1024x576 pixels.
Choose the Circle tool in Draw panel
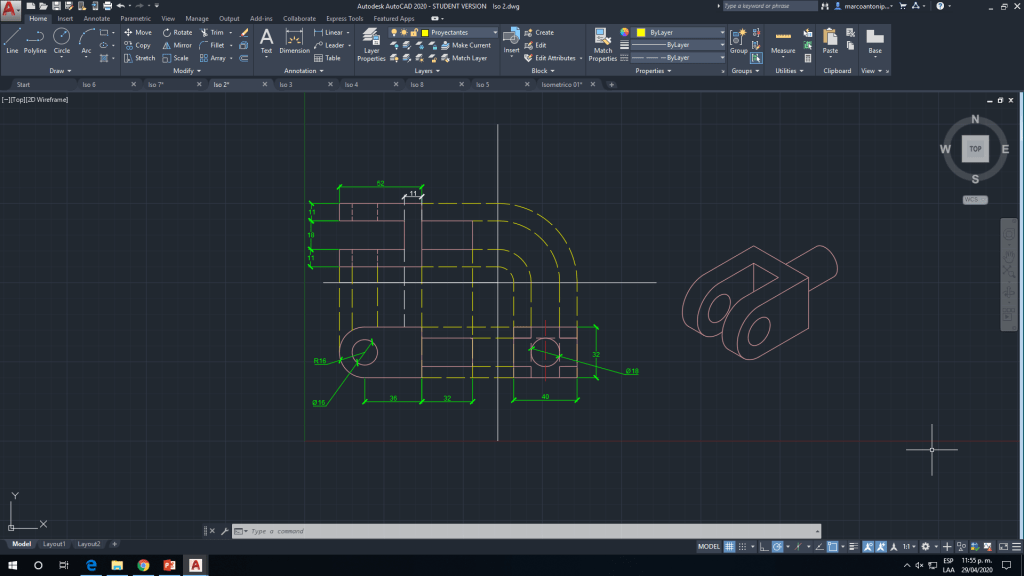pyautogui.click(x=61, y=39)
